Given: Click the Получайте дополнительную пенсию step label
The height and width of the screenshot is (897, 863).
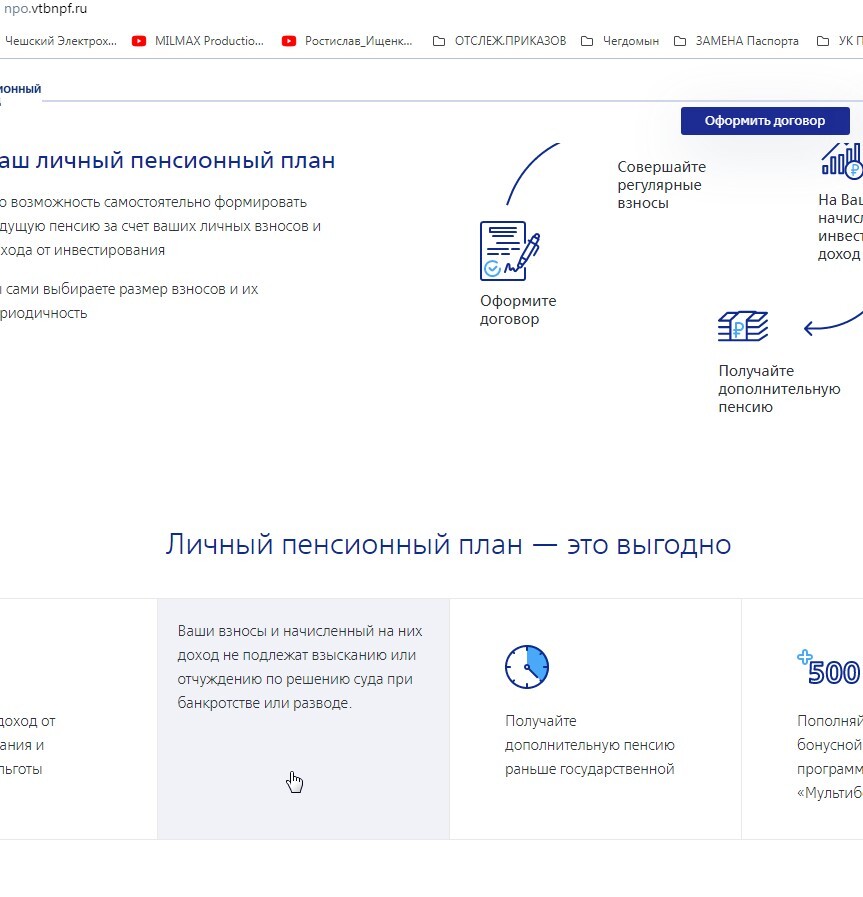Looking at the screenshot, I should point(779,389).
